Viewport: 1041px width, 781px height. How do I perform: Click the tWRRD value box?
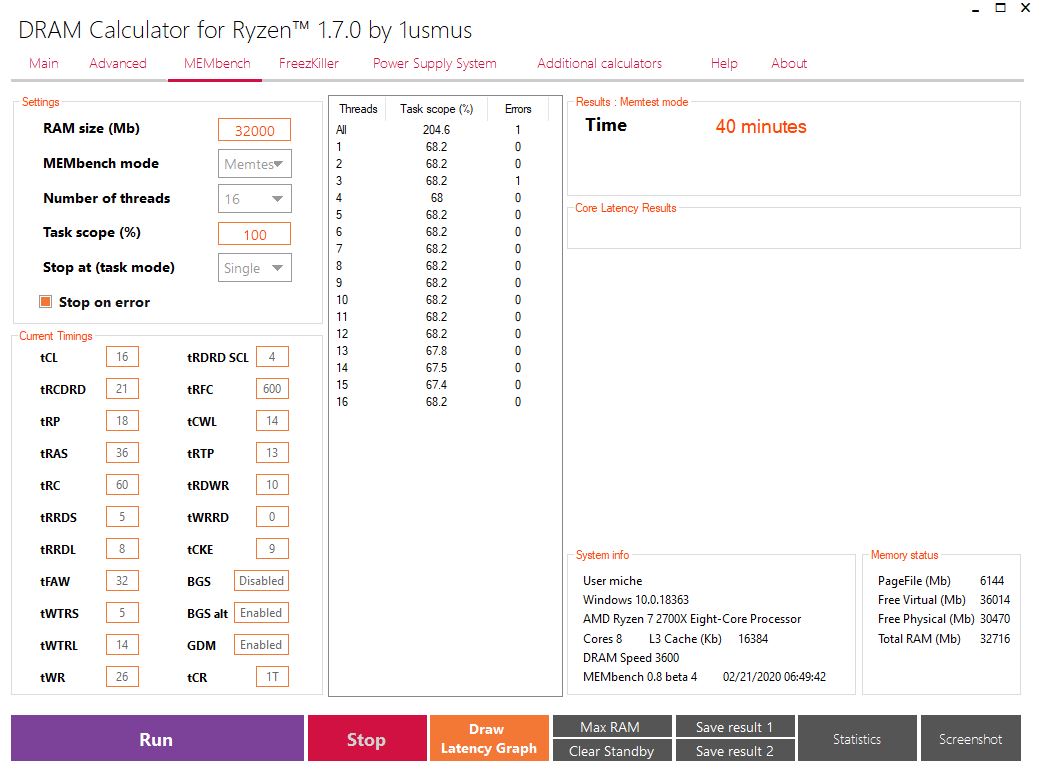click(x=272, y=516)
